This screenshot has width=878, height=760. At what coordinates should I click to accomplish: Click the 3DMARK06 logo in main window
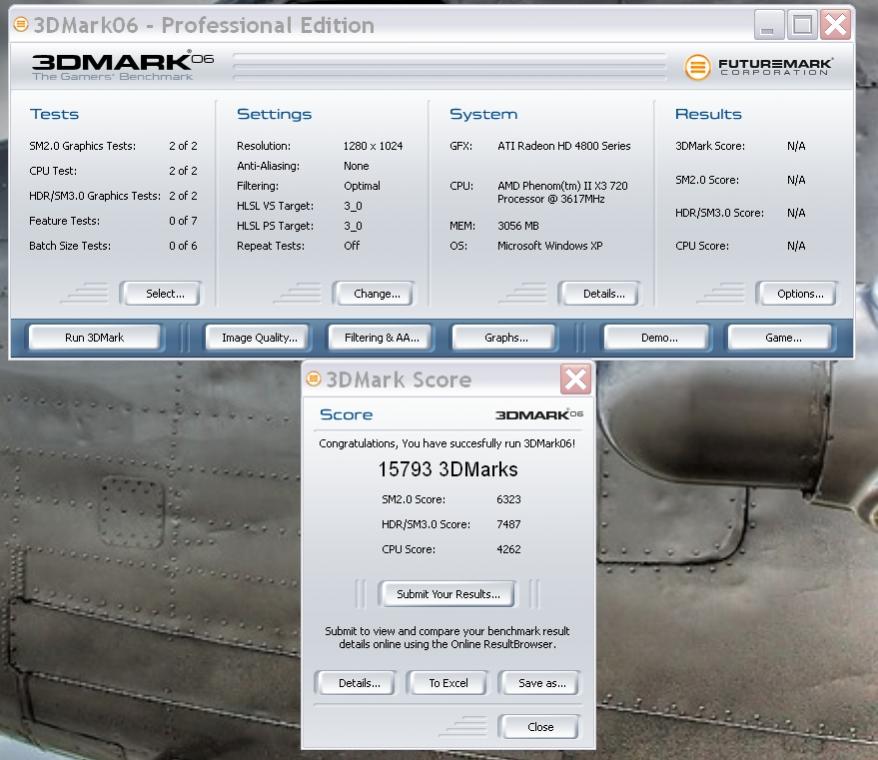[122, 66]
